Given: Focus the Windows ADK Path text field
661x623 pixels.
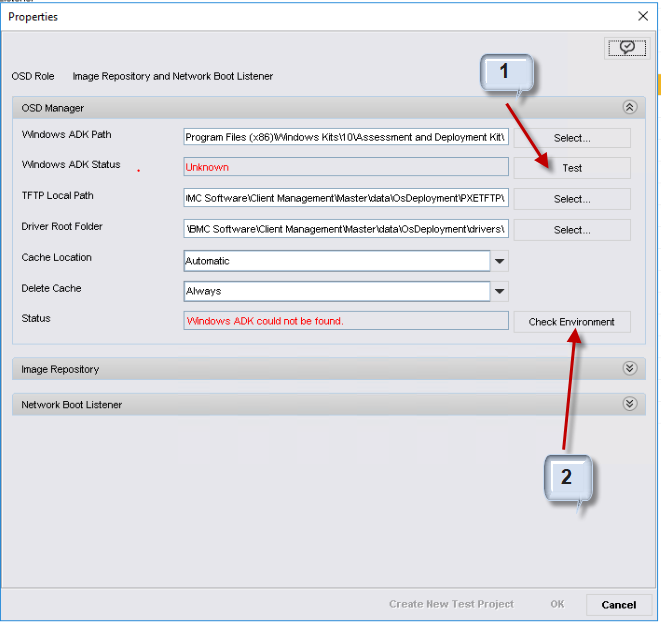Looking at the screenshot, I should click(346, 137).
